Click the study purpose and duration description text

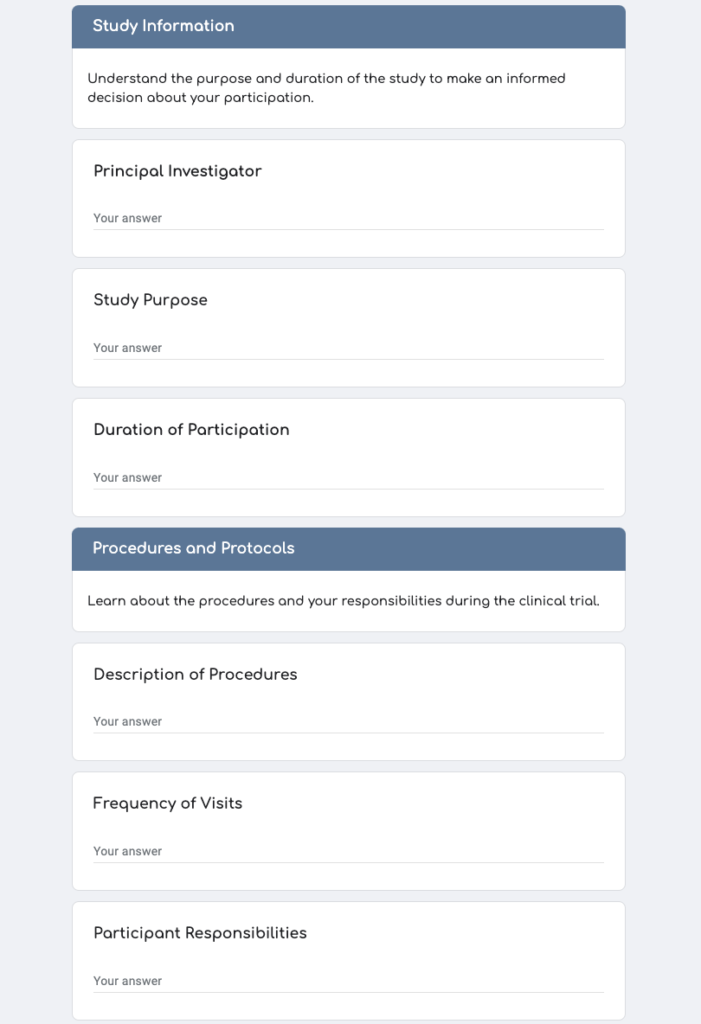(327, 88)
